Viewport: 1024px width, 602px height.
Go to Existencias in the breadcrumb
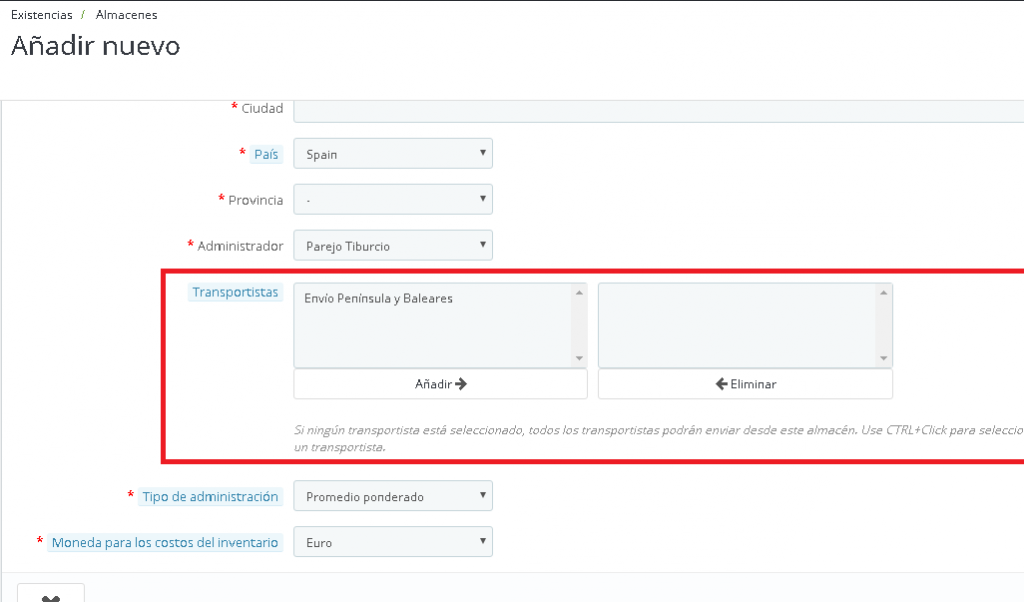coord(41,15)
